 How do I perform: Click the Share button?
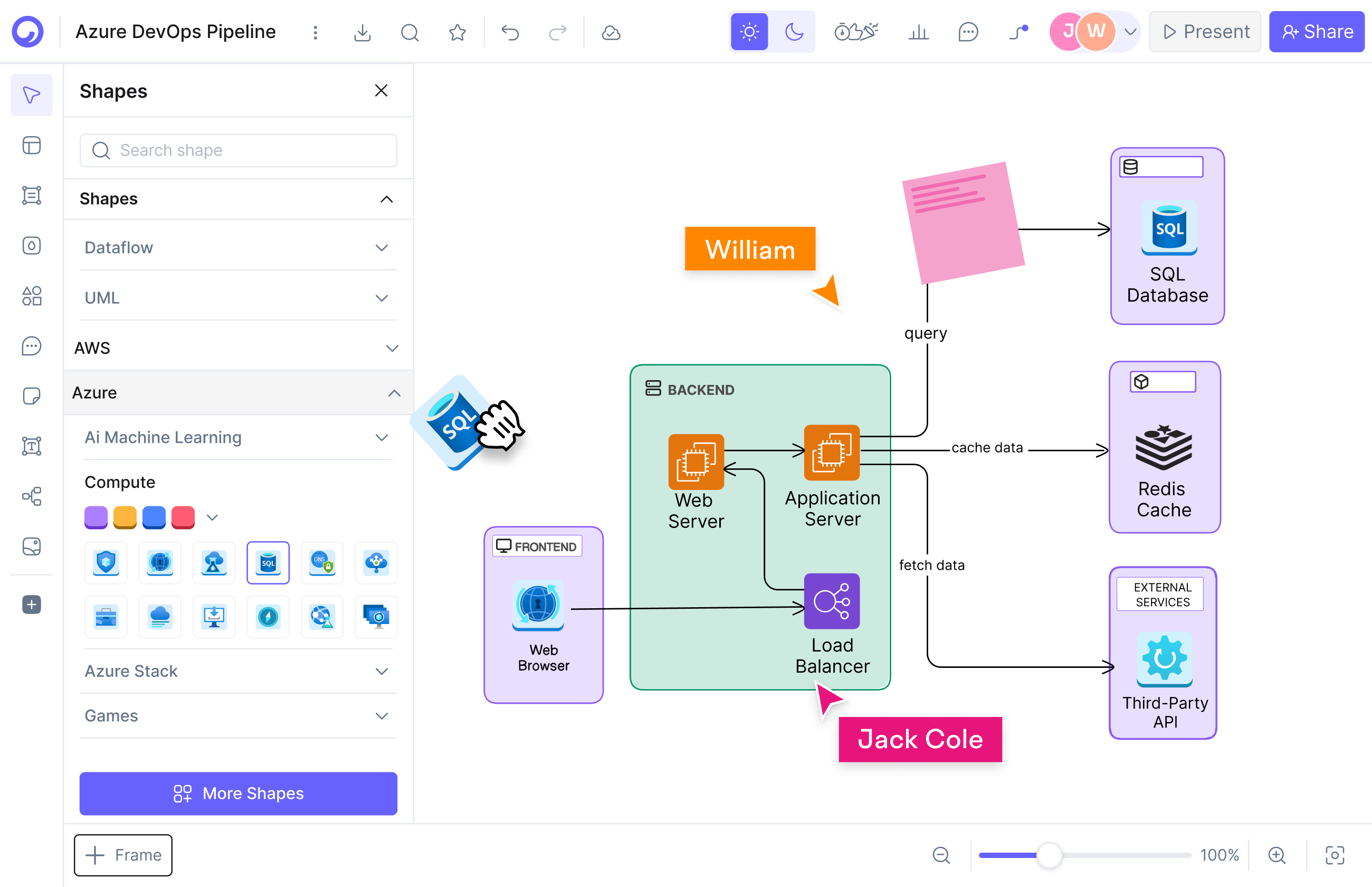point(1316,32)
